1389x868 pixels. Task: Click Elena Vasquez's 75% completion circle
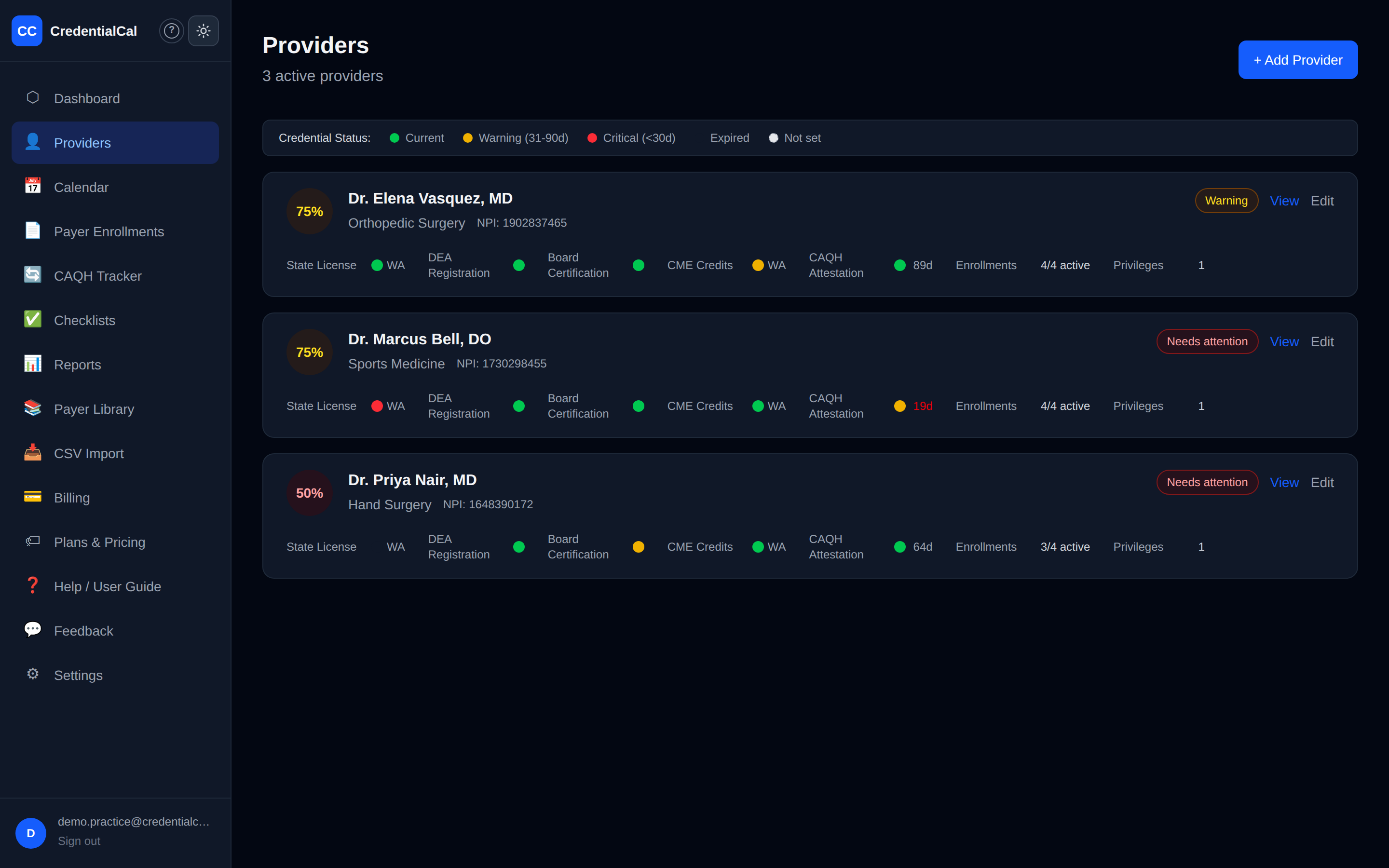pyautogui.click(x=309, y=211)
